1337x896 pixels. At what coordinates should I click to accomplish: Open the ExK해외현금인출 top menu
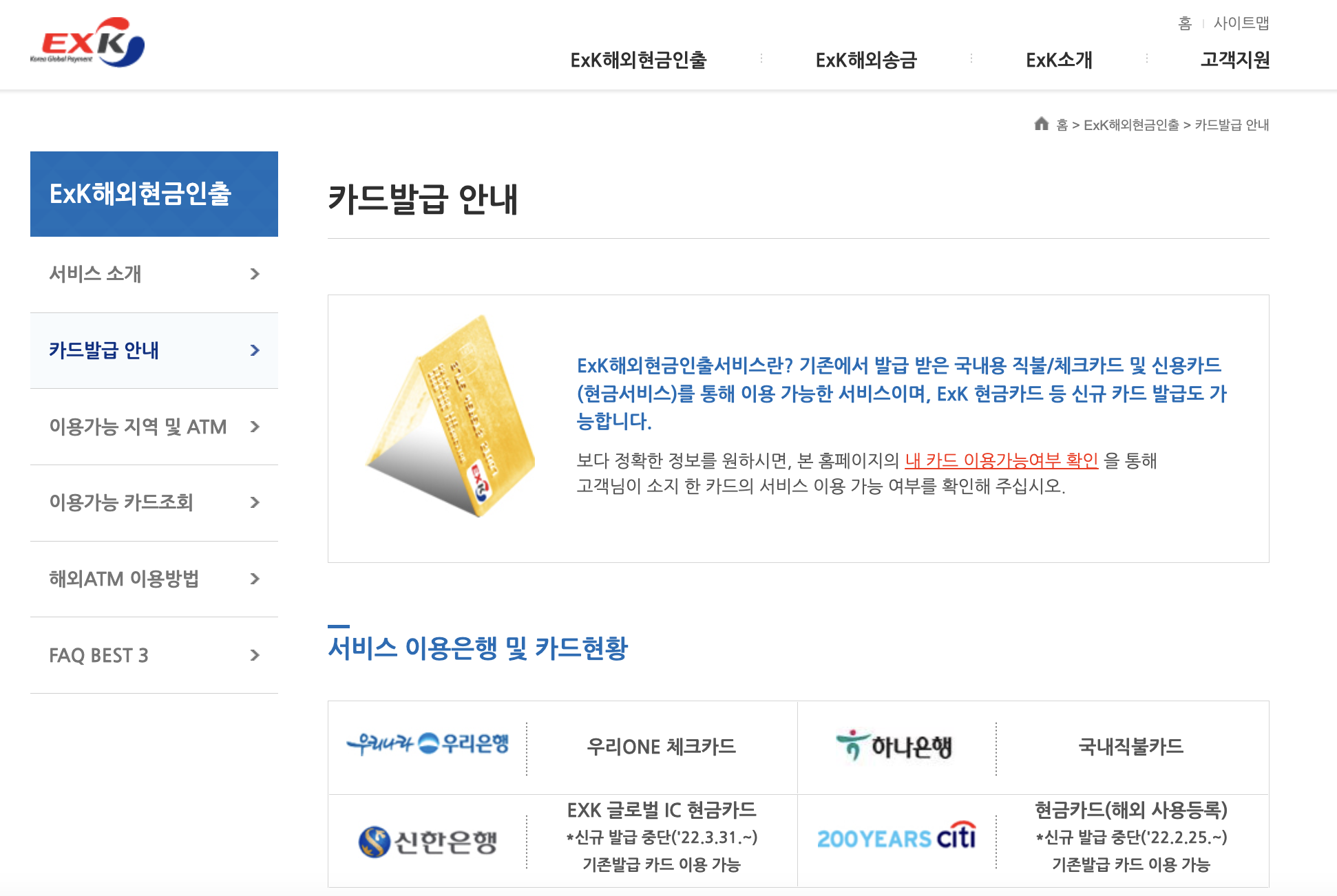click(638, 61)
